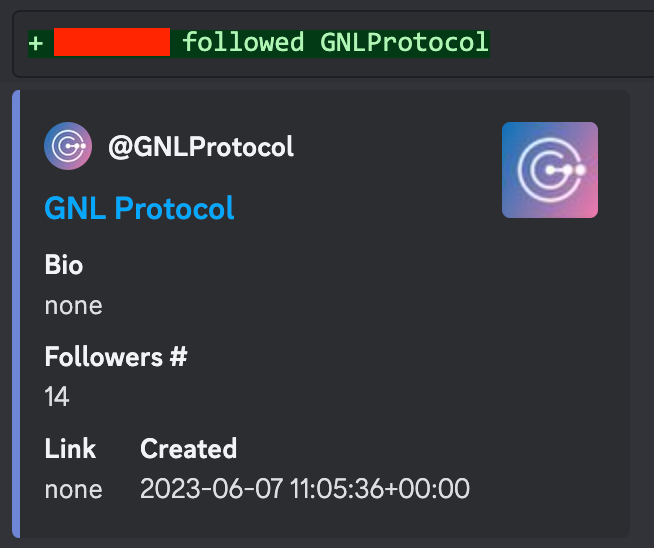Click the purple accent bar of the embed

click(16, 314)
